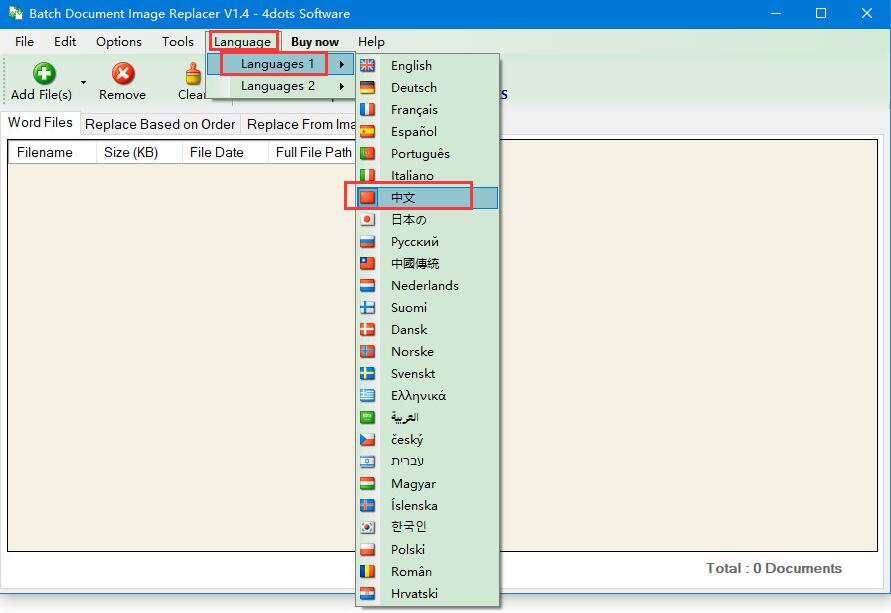Click the UK flag beside English
Screen dimensions: 891x613
368,65
